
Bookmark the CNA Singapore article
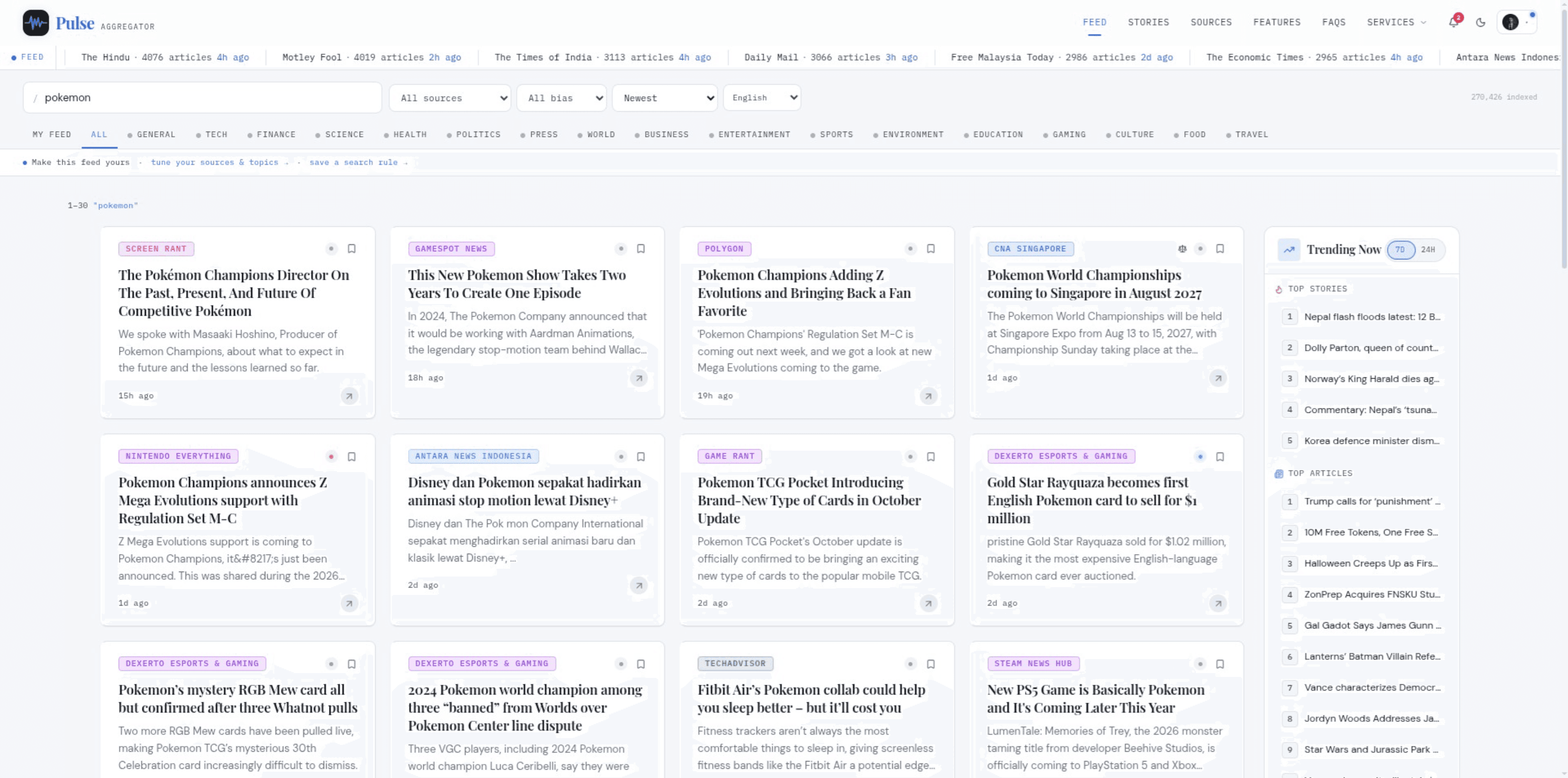pos(1220,249)
